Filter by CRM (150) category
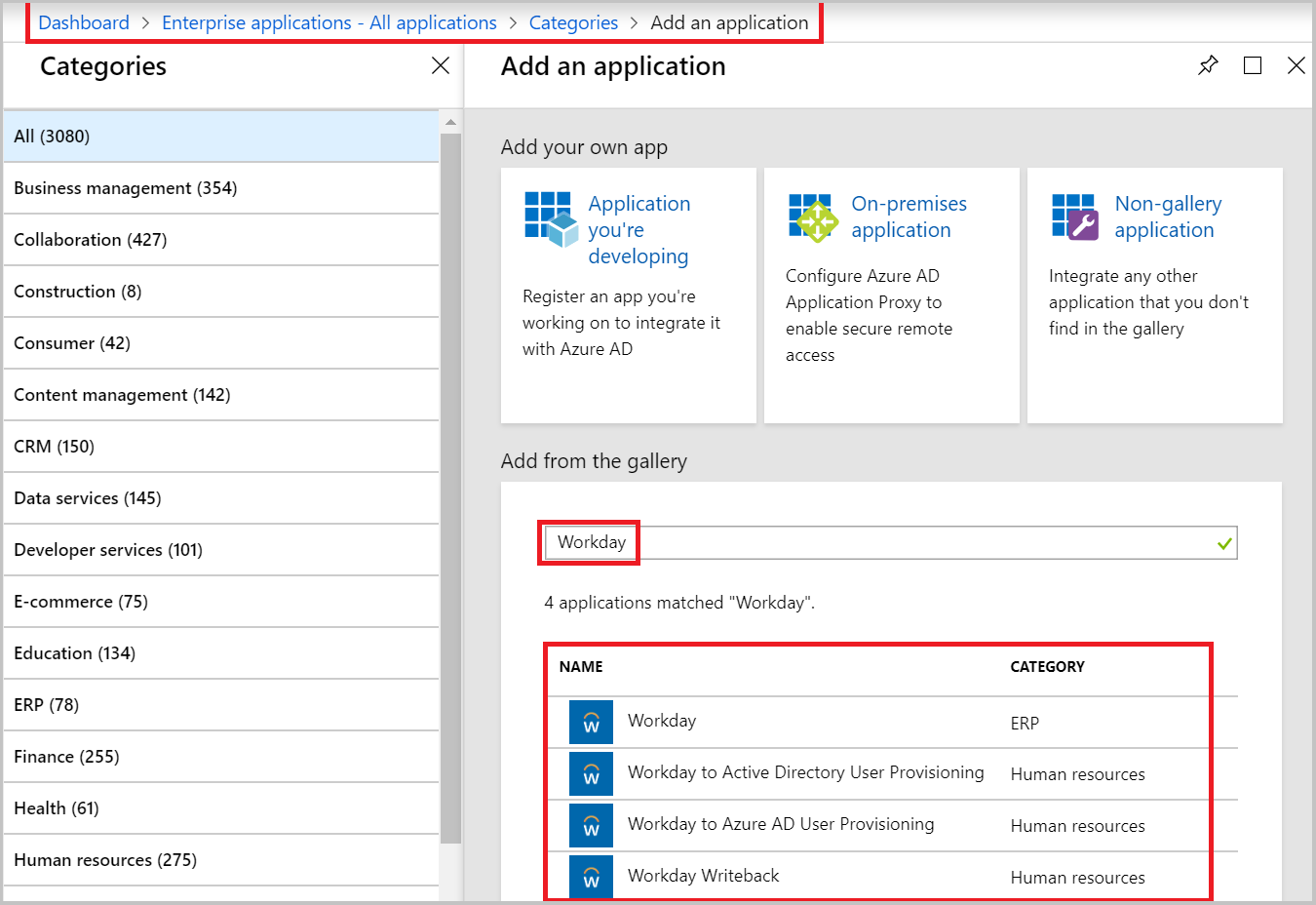The width and height of the screenshot is (1316, 905). (x=221, y=447)
